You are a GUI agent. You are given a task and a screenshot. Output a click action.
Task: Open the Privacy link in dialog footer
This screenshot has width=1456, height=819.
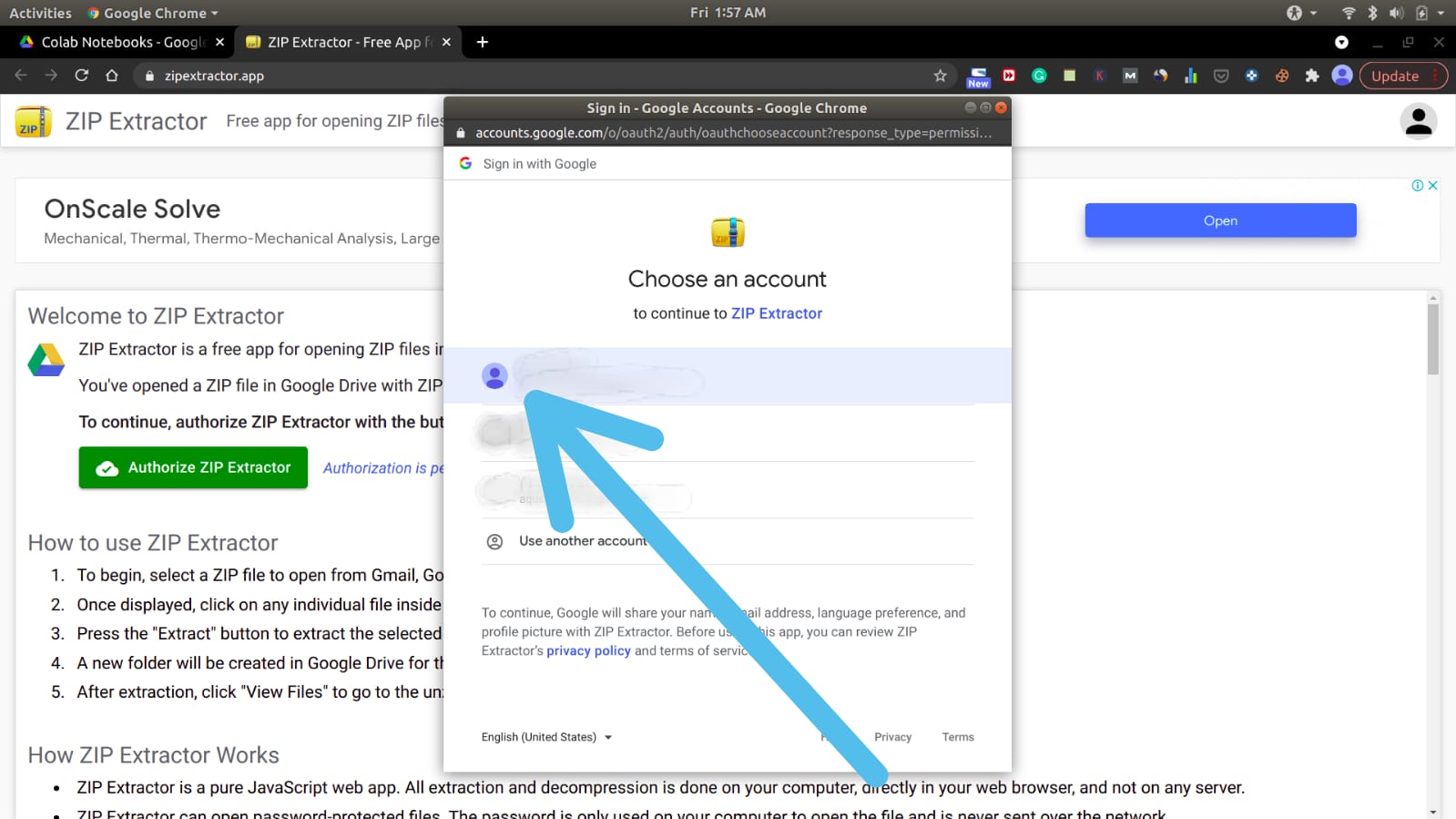click(892, 737)
